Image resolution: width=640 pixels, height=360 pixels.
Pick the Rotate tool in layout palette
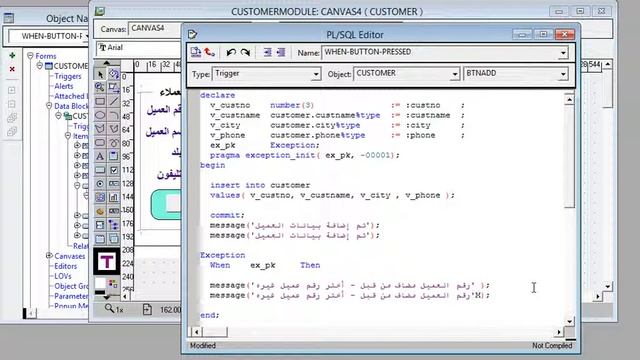pyautogui.click(x=113, y=74)
